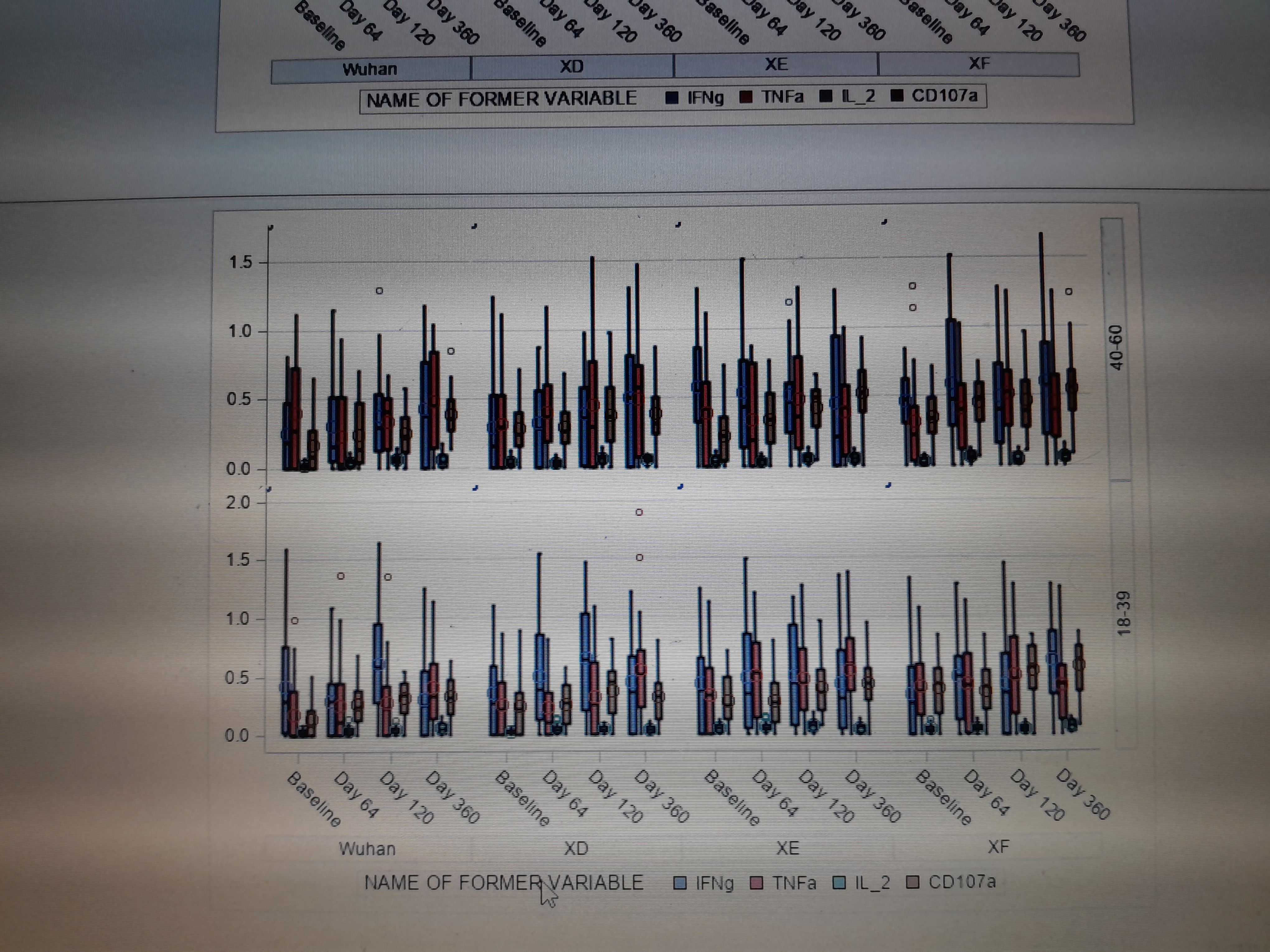Click the Baseline axis label above bottom Wuhan

coord(313,799)
